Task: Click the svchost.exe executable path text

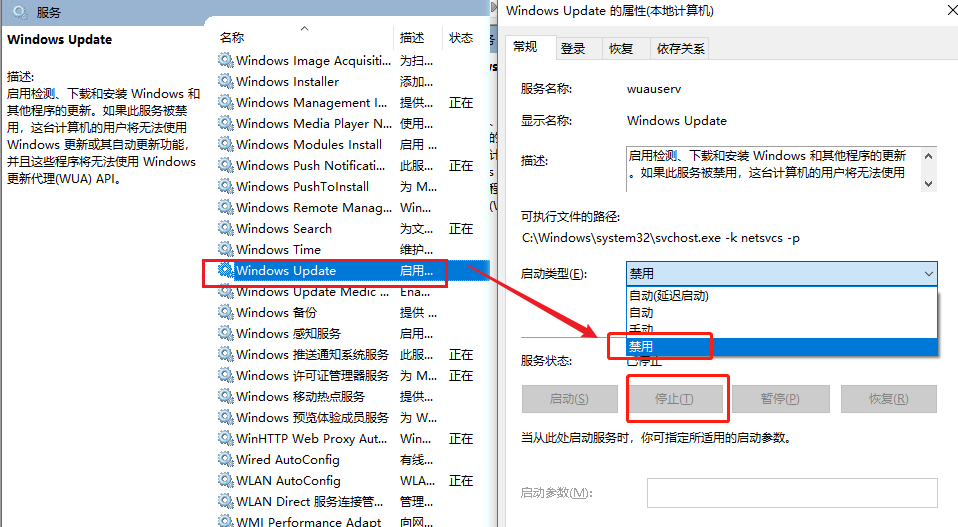Action: (660, 238)
